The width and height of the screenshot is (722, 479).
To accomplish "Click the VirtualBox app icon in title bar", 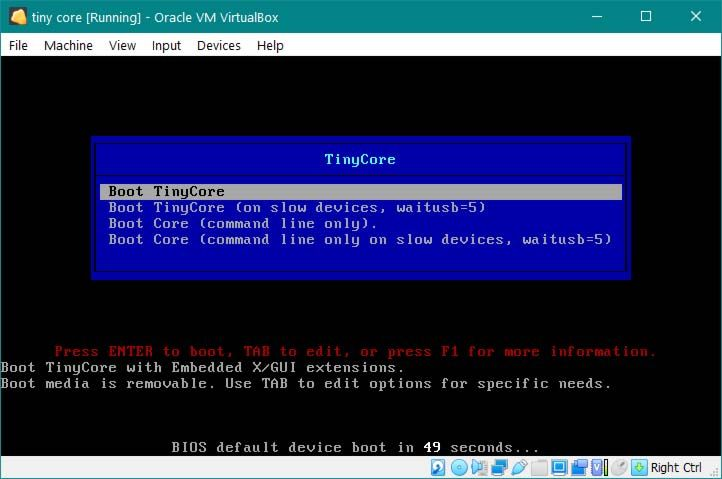I will pyautogui.click(x=18, y=17).
